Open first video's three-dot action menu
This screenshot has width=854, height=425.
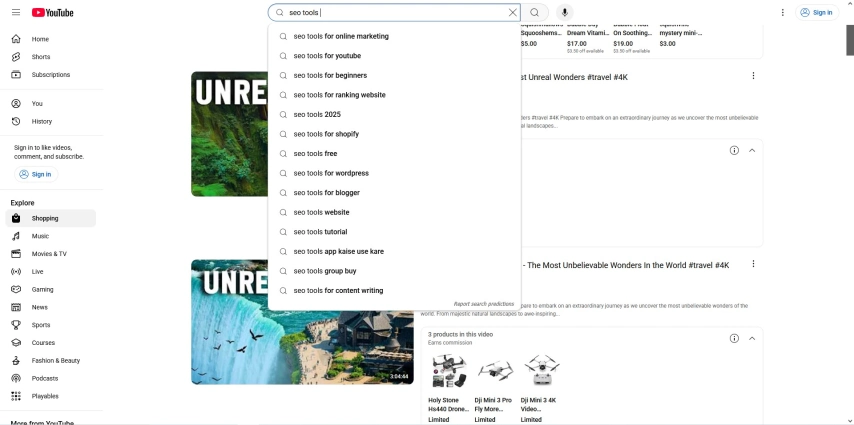(753, 76)
